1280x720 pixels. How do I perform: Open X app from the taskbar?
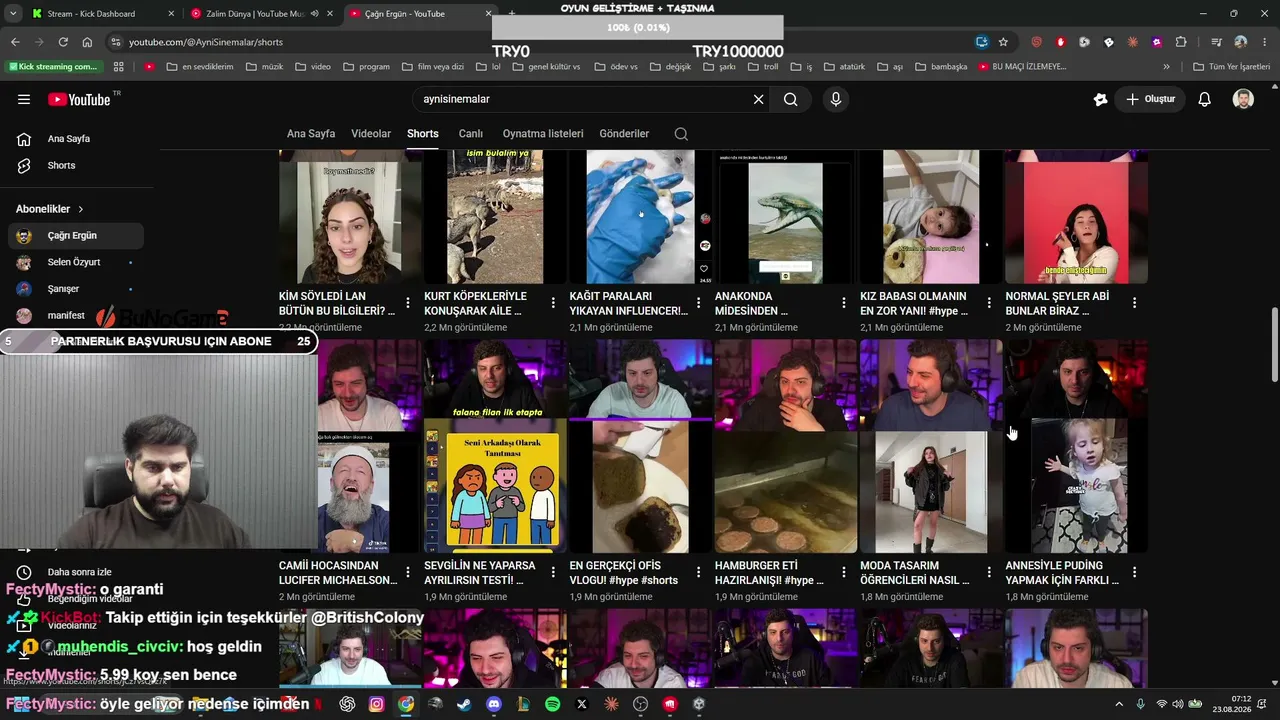point(582,704)
